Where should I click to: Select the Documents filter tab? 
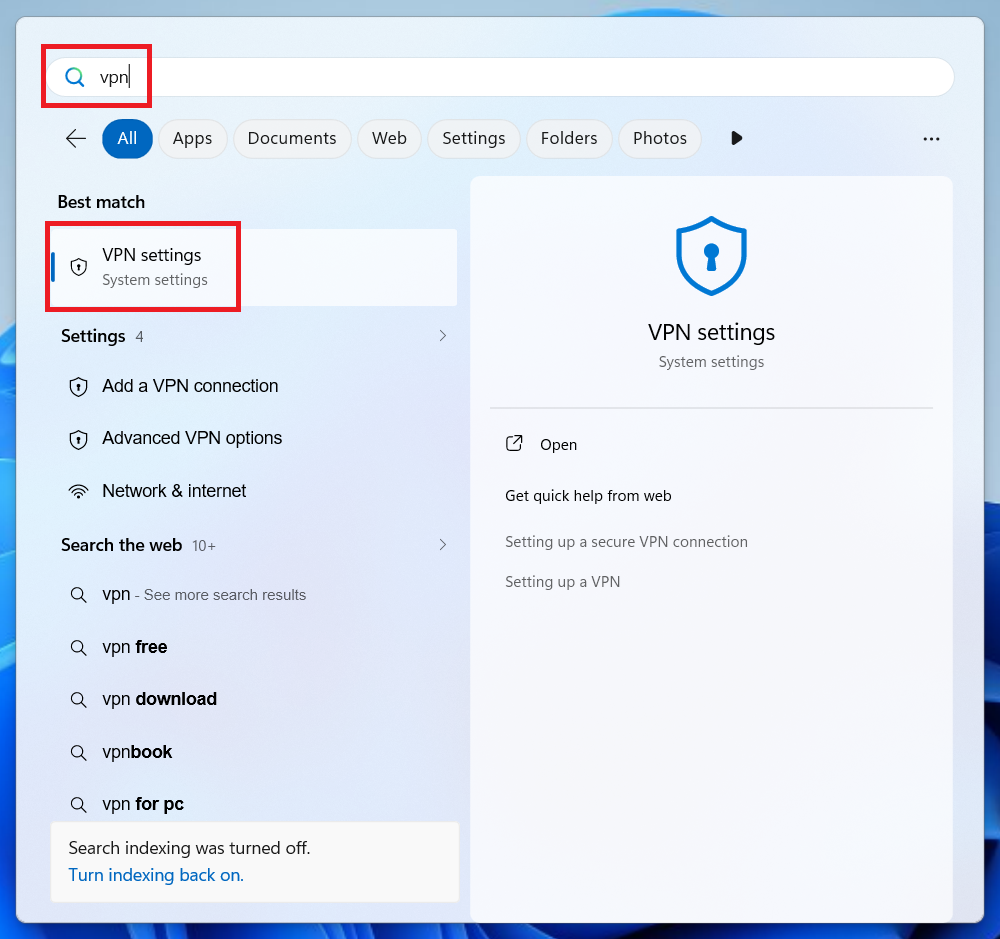[292, 138]
